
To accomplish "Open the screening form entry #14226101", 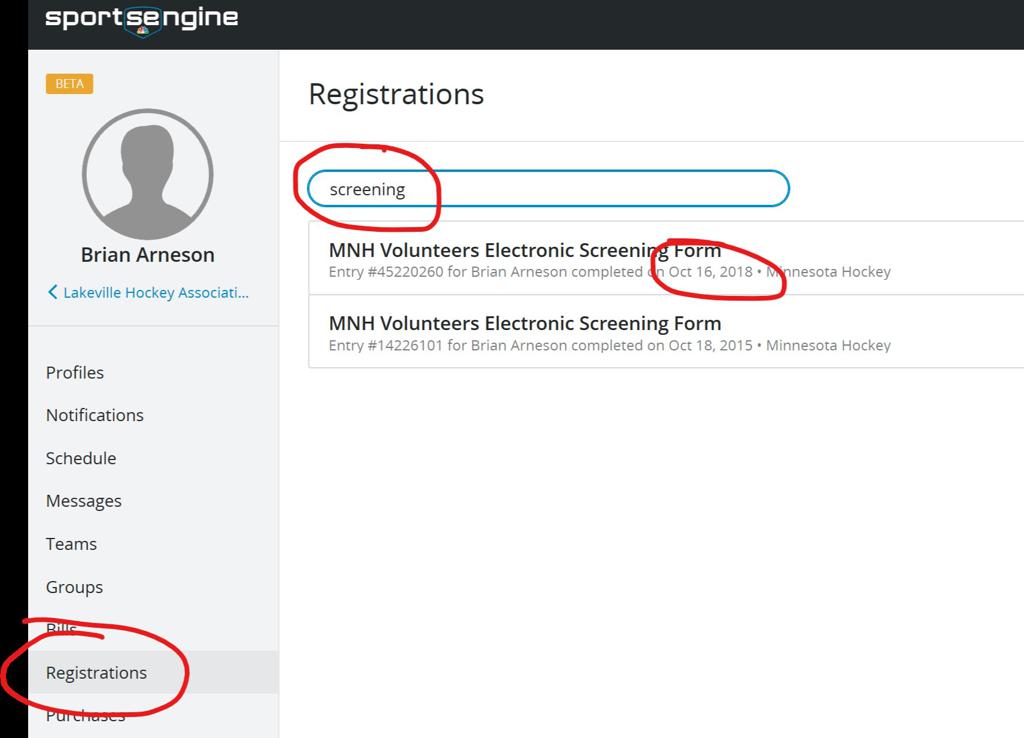I will point(525,324).
